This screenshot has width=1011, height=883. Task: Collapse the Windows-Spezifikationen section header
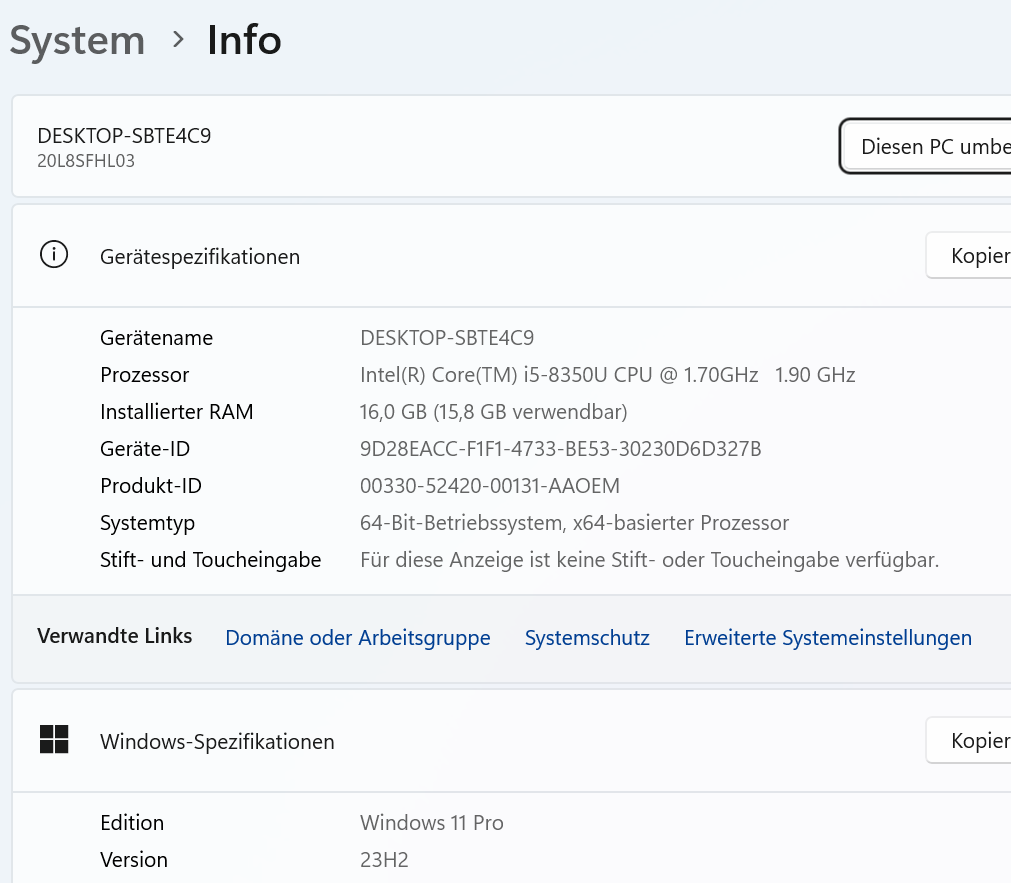512,741
